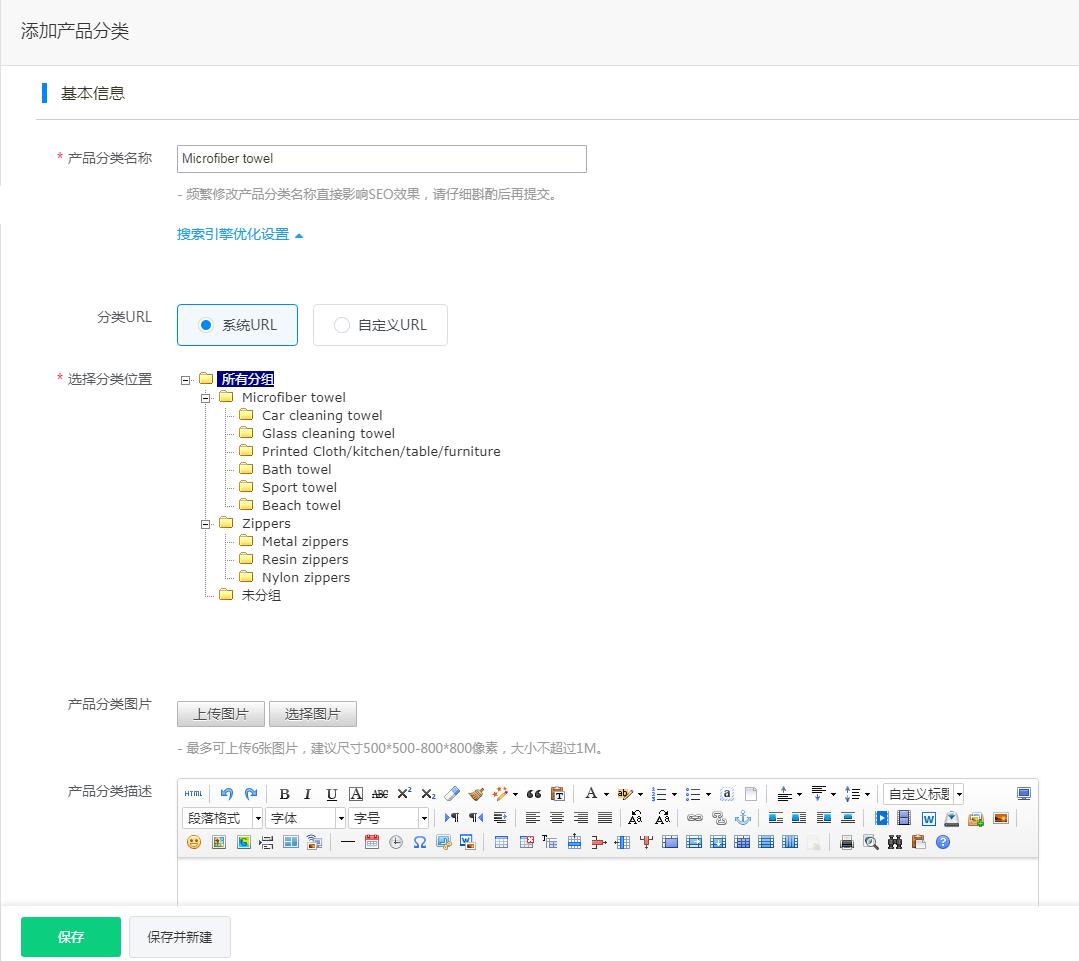
Task: Click the 产品分类名称 text input field
Action: pyautogui.click(x=381, y=159)
